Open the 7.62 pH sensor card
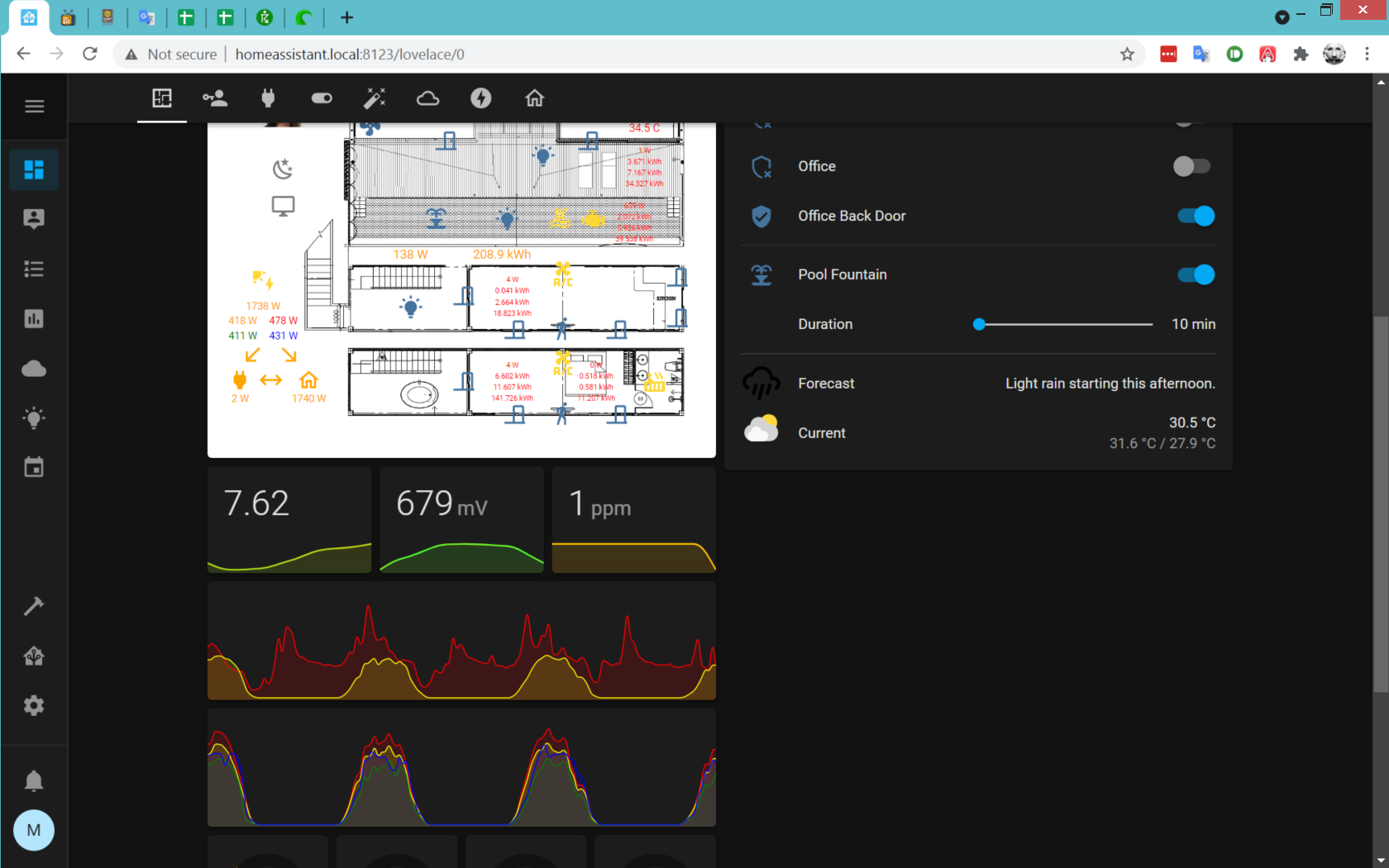The height and width of the screenshot is (868, 1389). tap(289, 520)
